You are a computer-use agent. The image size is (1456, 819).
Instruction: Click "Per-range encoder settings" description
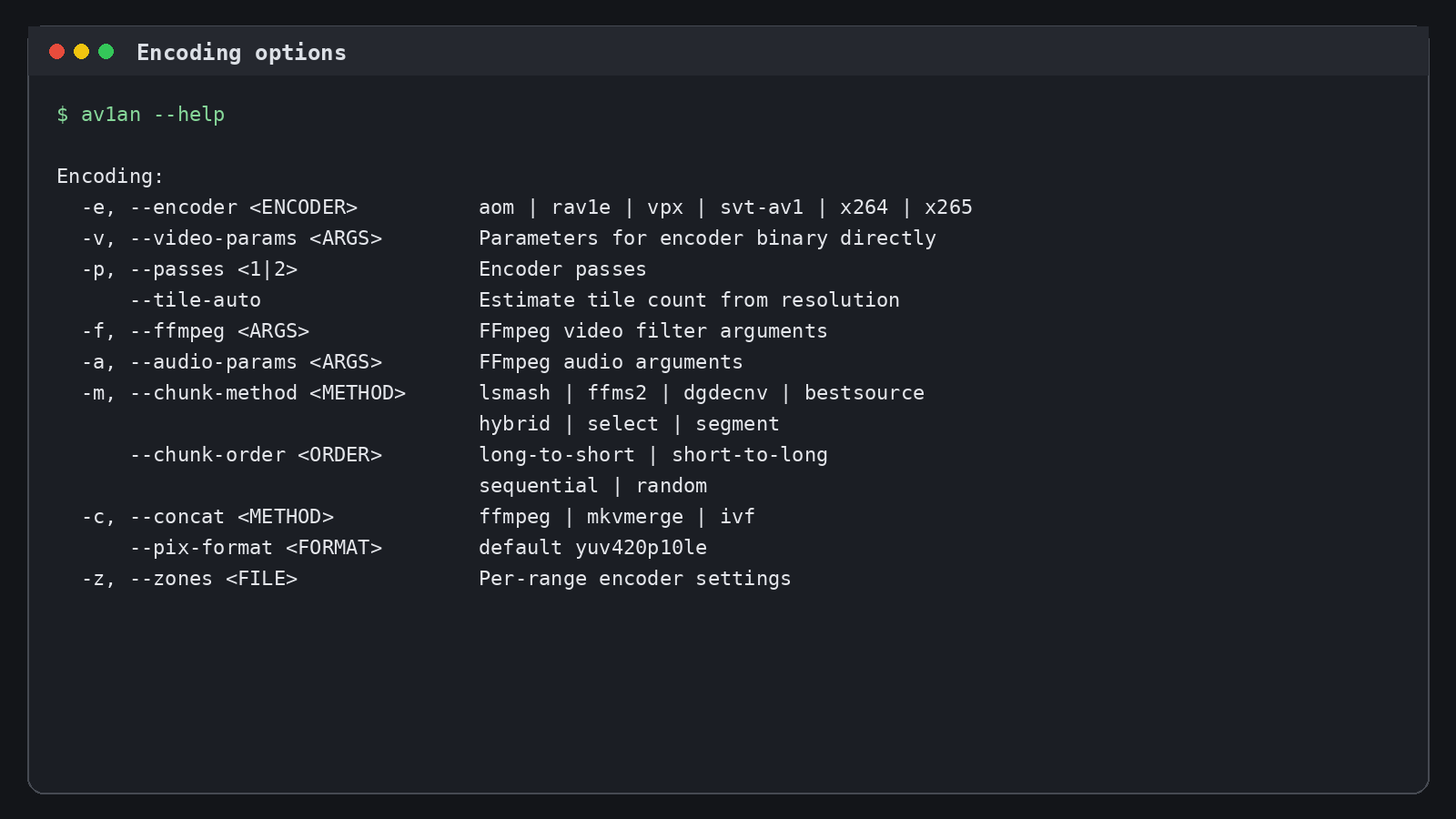click(635, 579)
